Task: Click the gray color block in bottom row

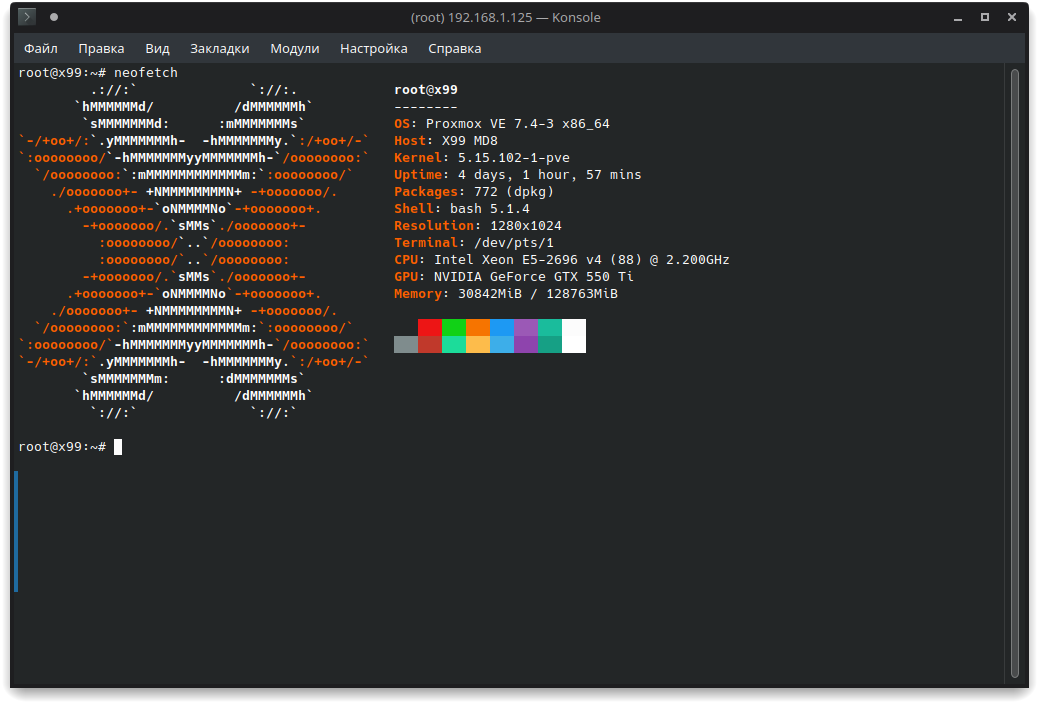Action: coord(406,344)
